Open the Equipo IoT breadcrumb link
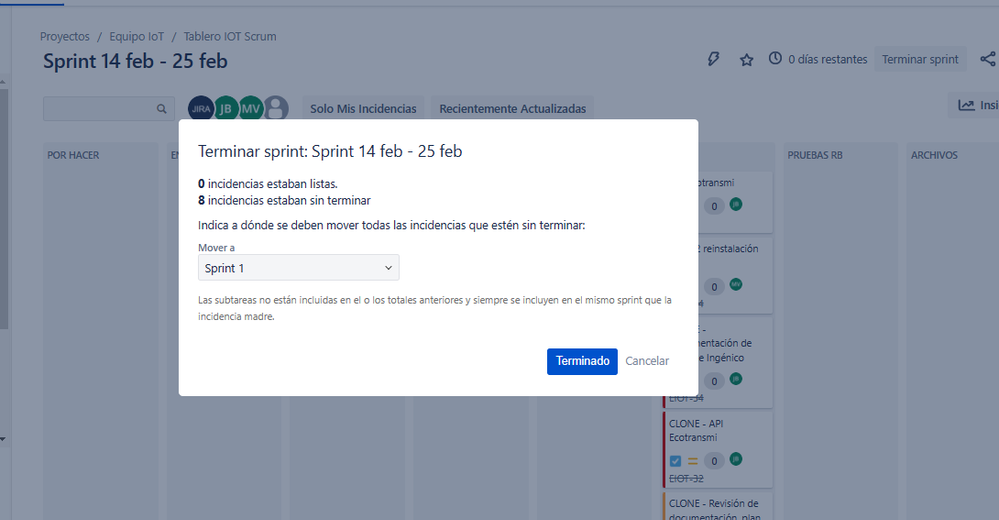 tap(136, 36)
